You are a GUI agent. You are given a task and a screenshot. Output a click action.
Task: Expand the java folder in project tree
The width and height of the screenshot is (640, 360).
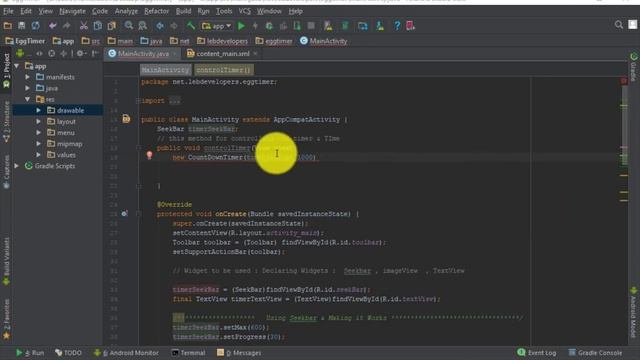28,88
